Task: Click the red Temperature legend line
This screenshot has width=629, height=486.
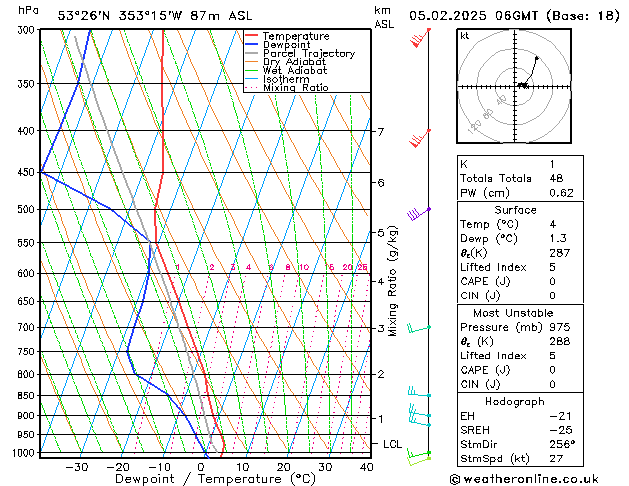Action: [252, 36]
